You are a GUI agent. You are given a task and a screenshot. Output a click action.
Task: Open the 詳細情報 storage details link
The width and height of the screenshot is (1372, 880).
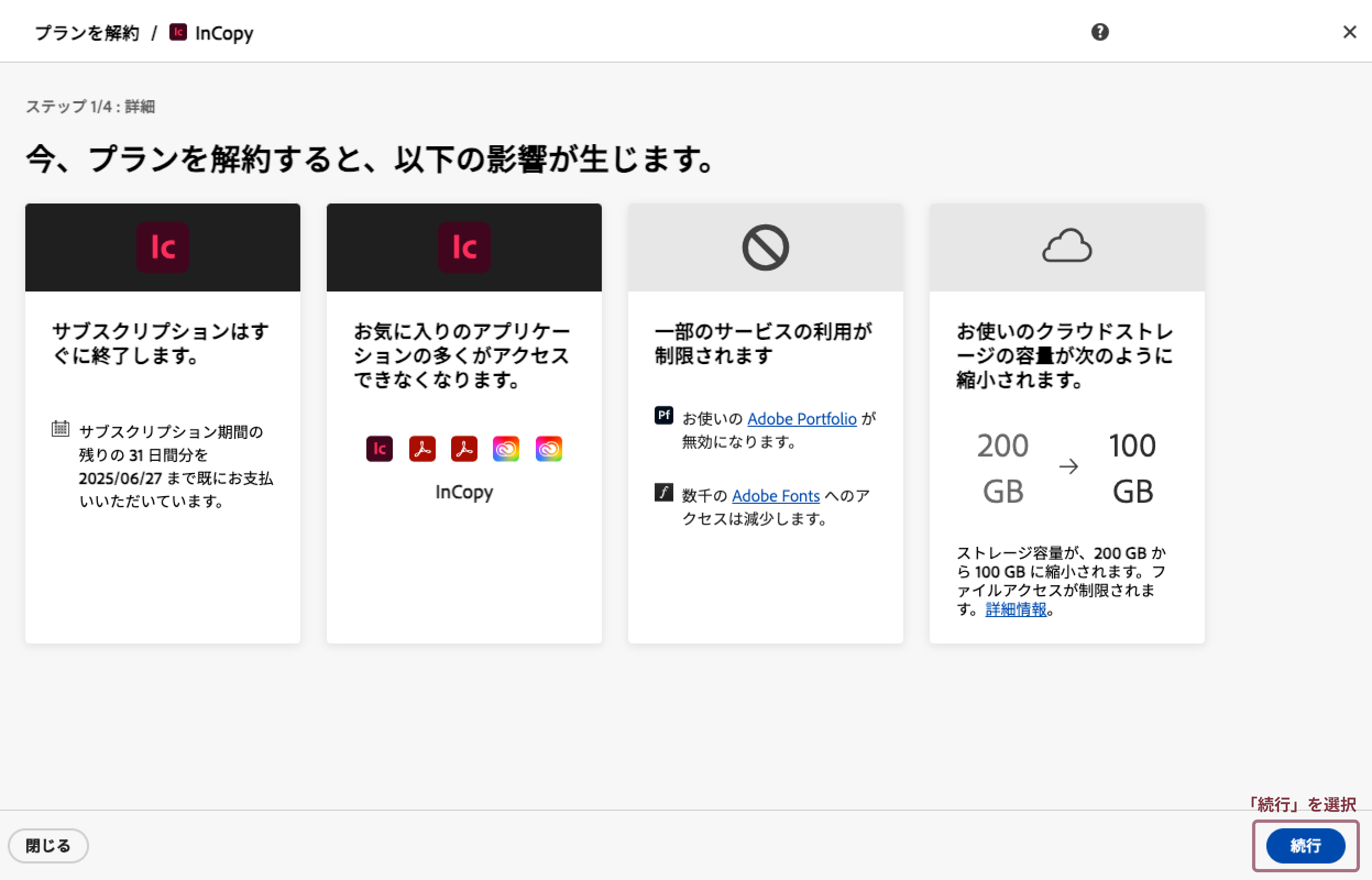1016,610
